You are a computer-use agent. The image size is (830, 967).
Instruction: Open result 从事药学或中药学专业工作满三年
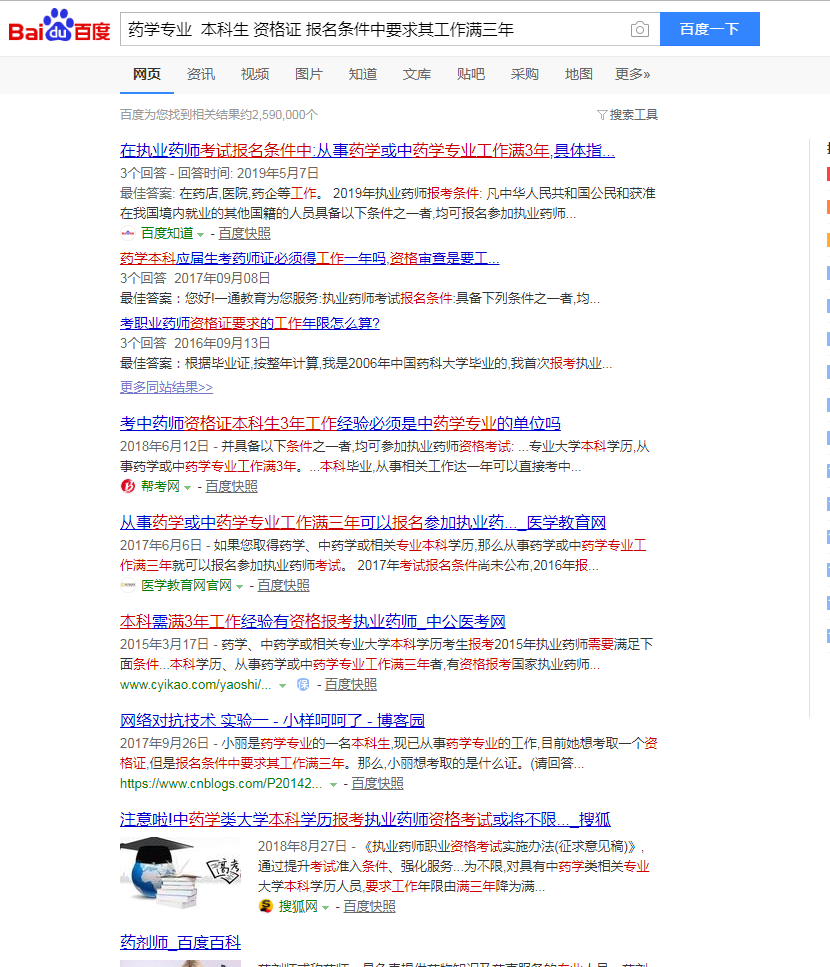(363, 522)
